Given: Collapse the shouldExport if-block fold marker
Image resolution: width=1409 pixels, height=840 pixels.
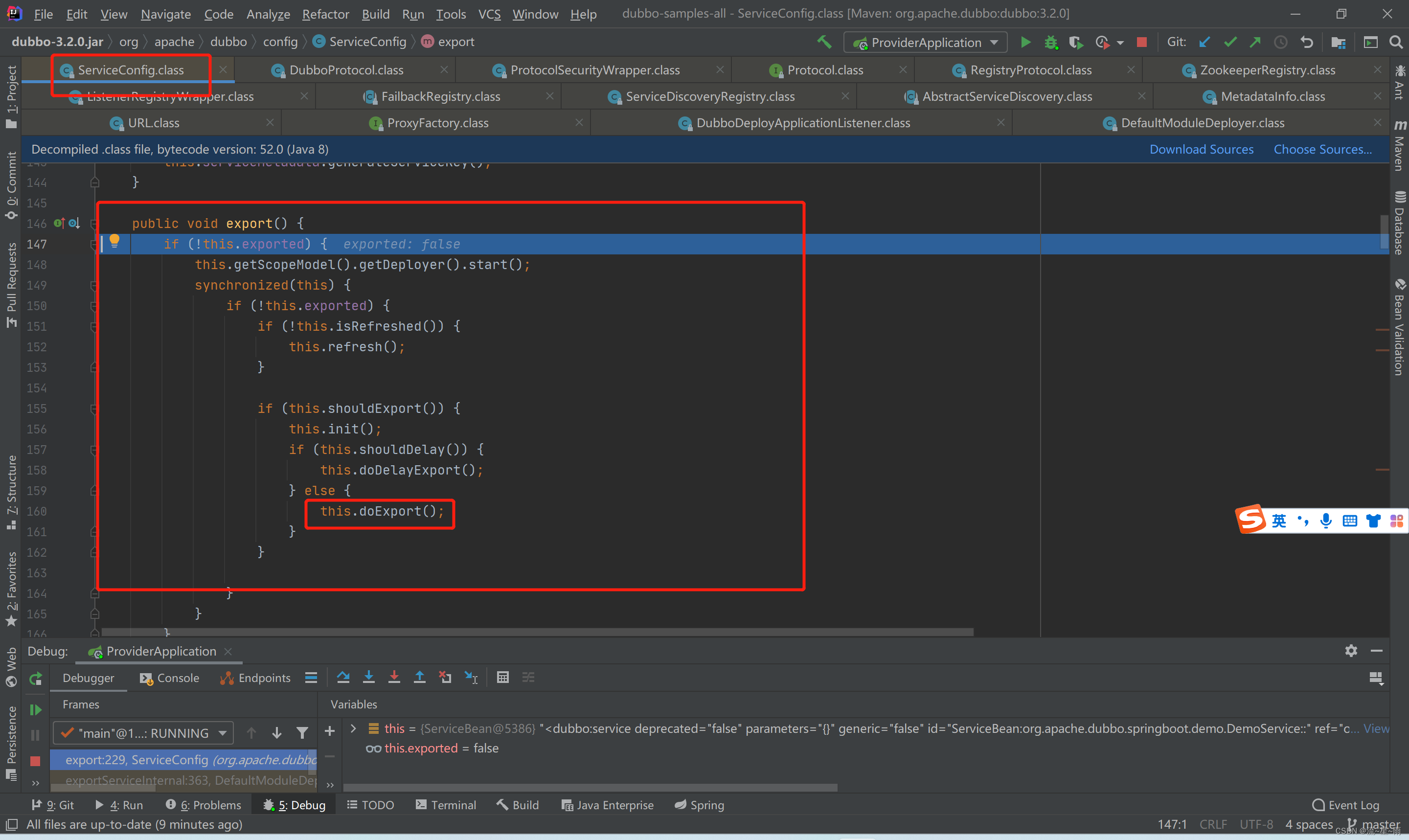Looking at the screenshot, I should click(x=94, y=409).
